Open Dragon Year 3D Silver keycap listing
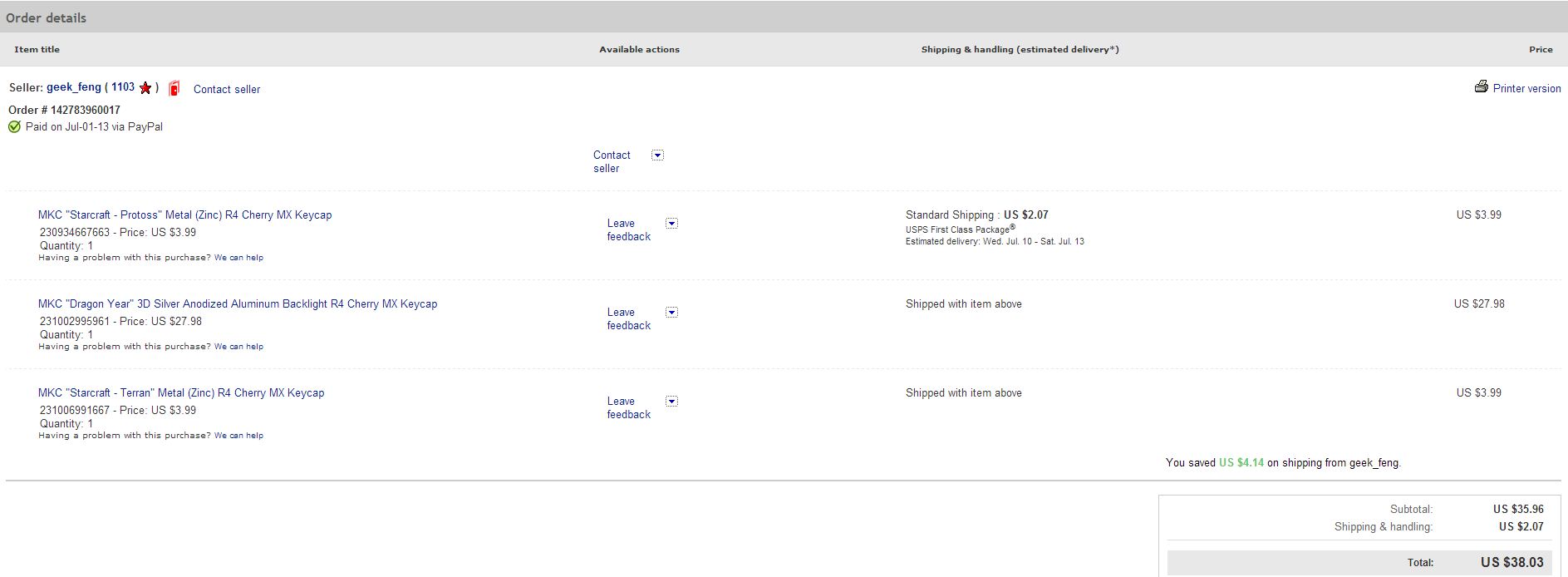This screenshot has height=577, width=1568. tap(238, 303)
